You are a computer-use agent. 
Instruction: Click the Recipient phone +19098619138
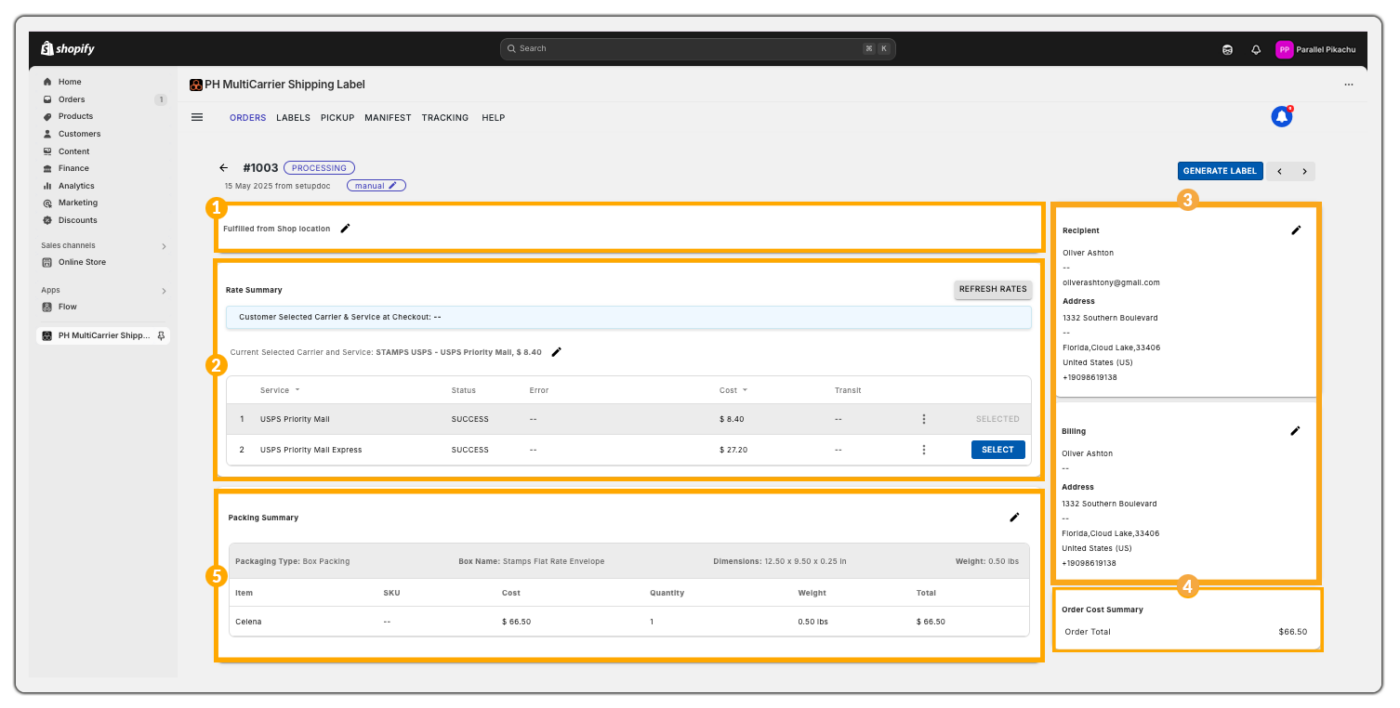(1090, 378)
